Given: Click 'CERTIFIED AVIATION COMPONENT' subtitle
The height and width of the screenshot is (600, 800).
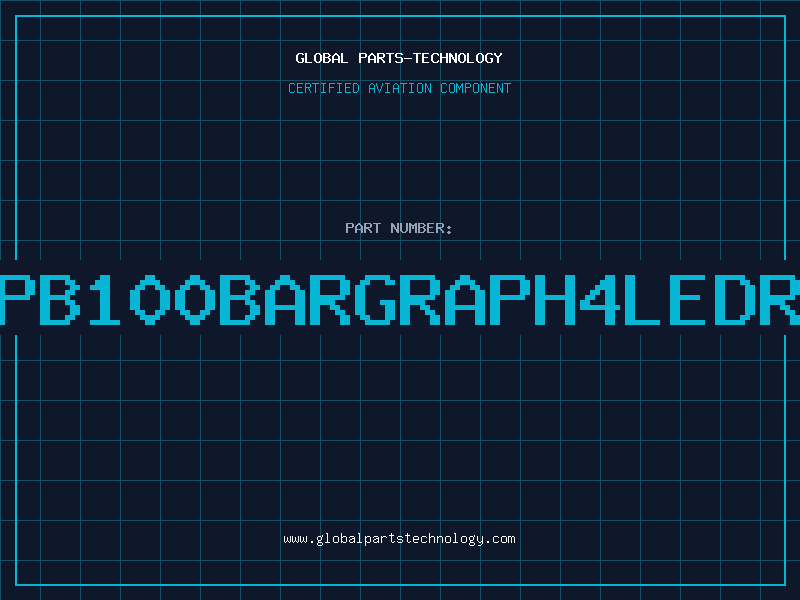Looking at the screenshot, I should click(x=399, y=88).
